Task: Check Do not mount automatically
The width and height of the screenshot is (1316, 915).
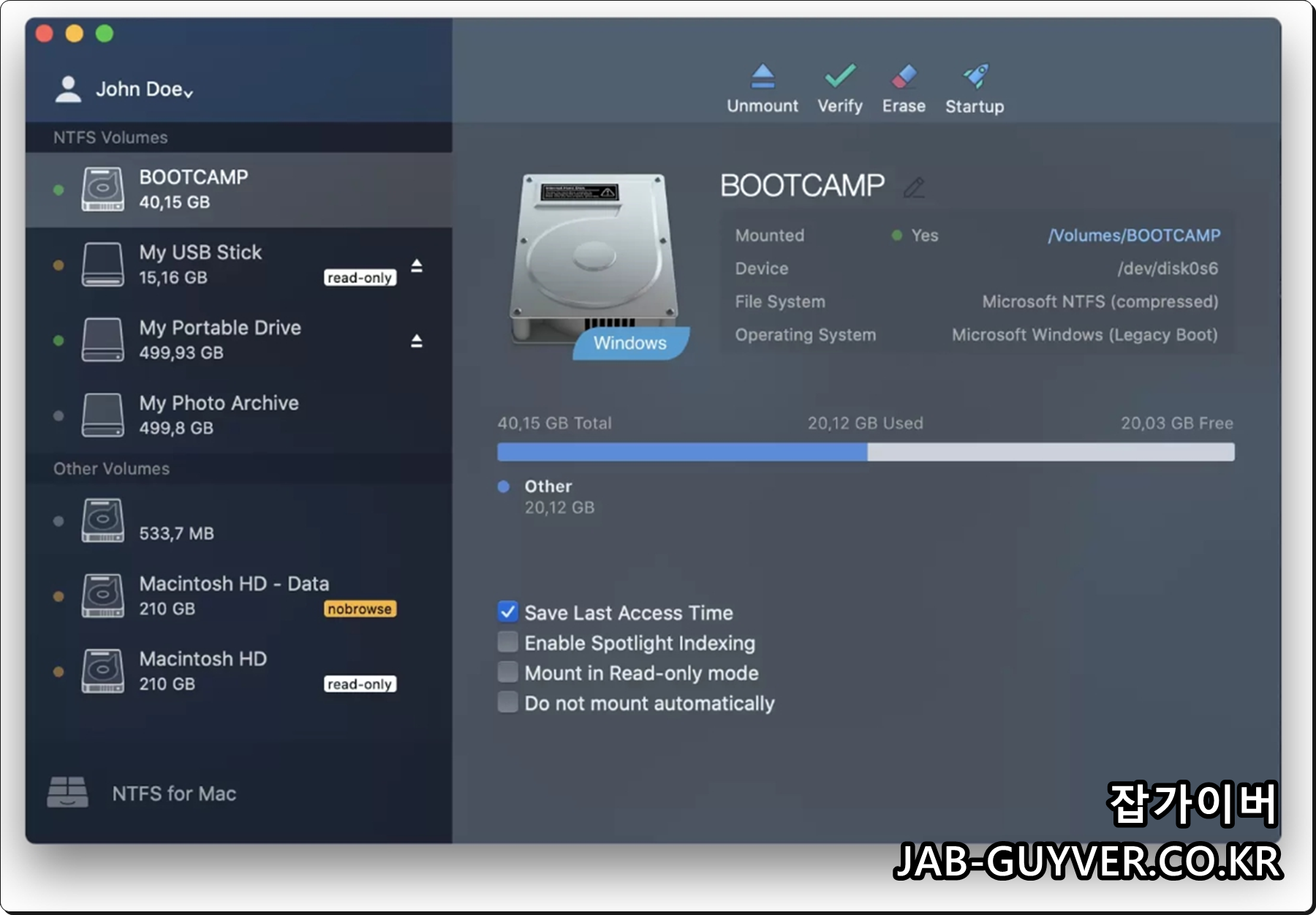Action: 507,702
